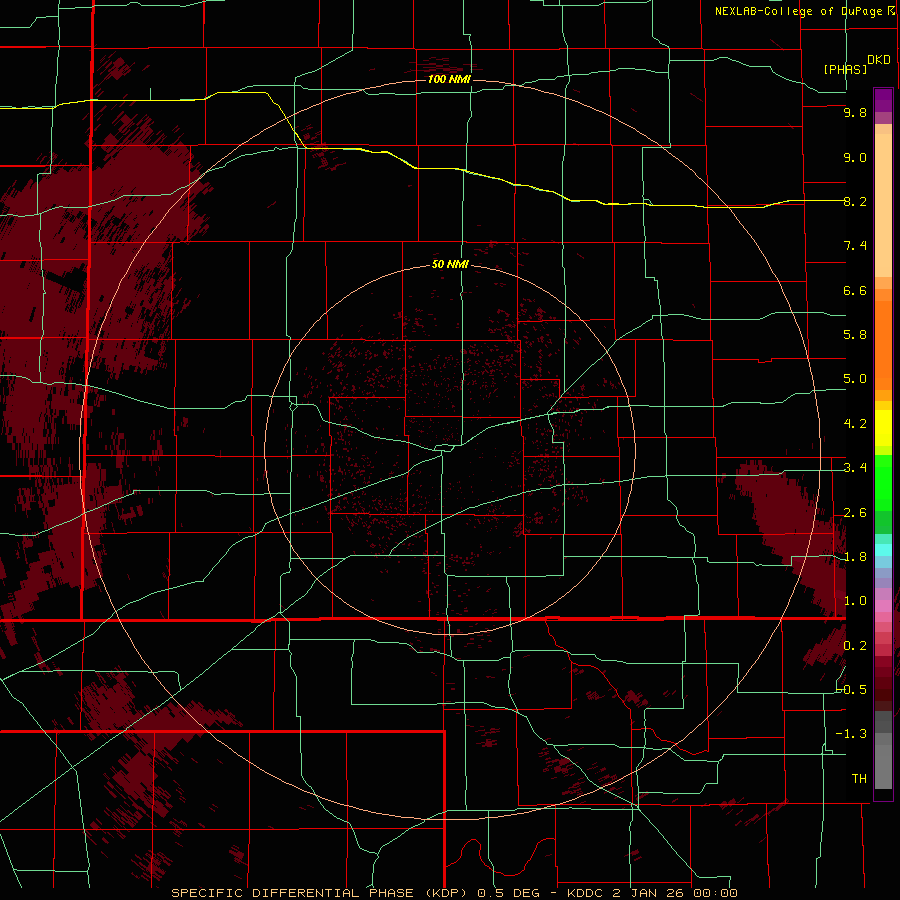Select the -0.5 value on the scale
The height and width of the screenshot is (900, 900).
point(852,690)
